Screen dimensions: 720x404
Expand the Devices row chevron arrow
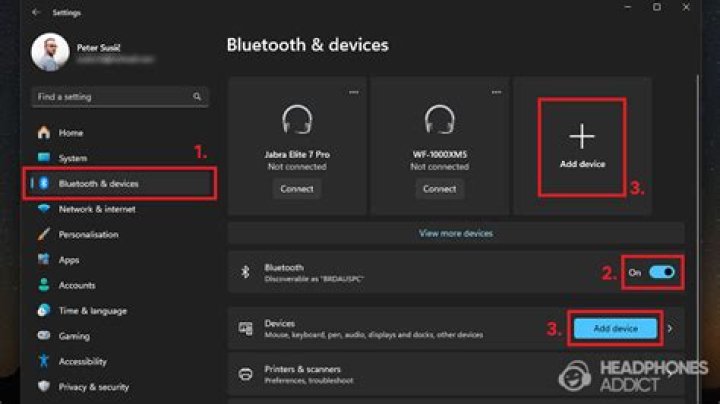pyautogui.click(x=670, y=328)
